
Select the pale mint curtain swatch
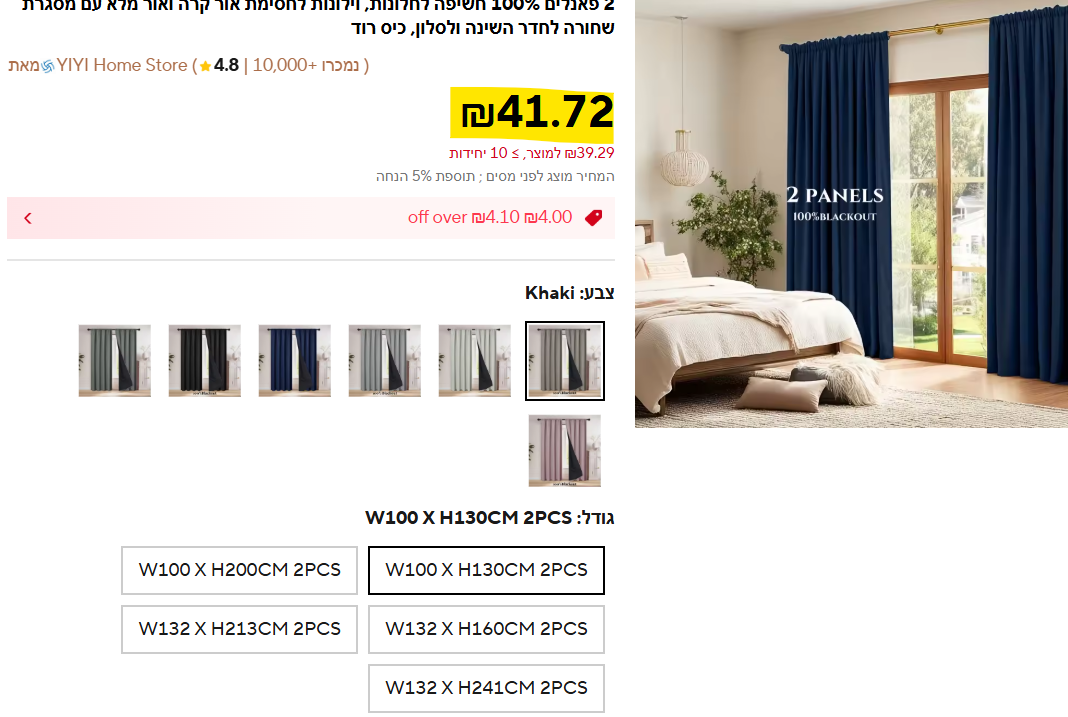(x=475, y=361)
